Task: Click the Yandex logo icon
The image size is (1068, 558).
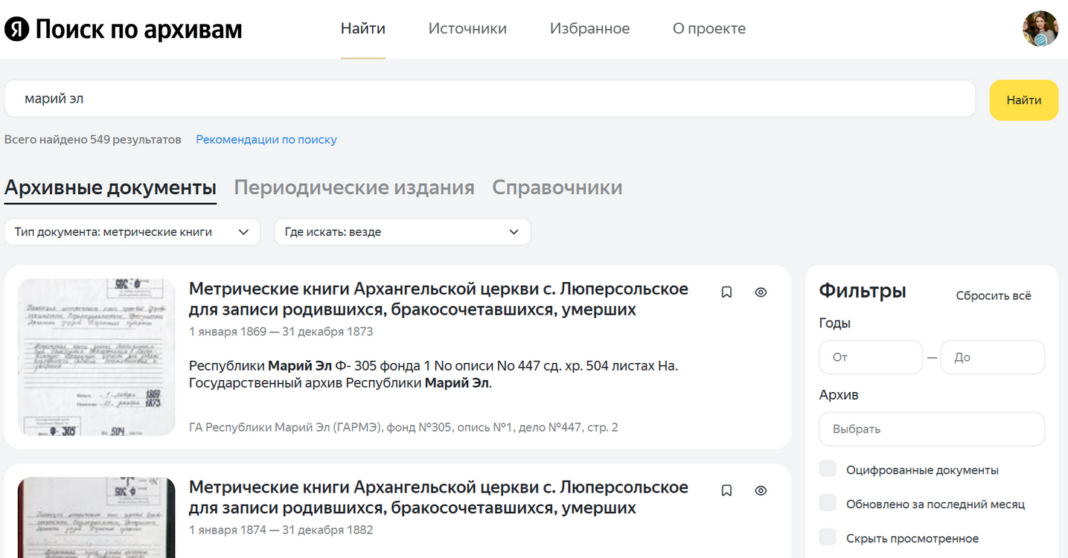Action: 16,29
